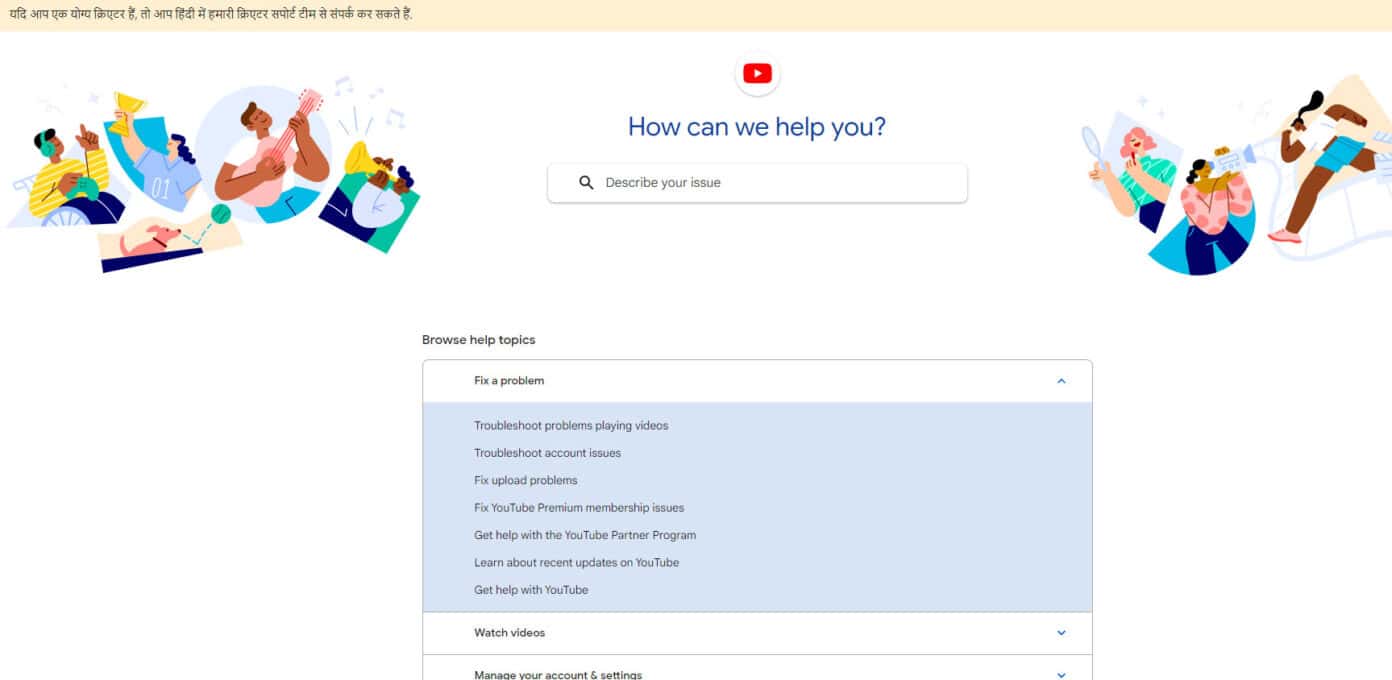The image size is (1392, 680).
Task: Get help with the YouTube Partner Program
Action: (x=584, y=535)
